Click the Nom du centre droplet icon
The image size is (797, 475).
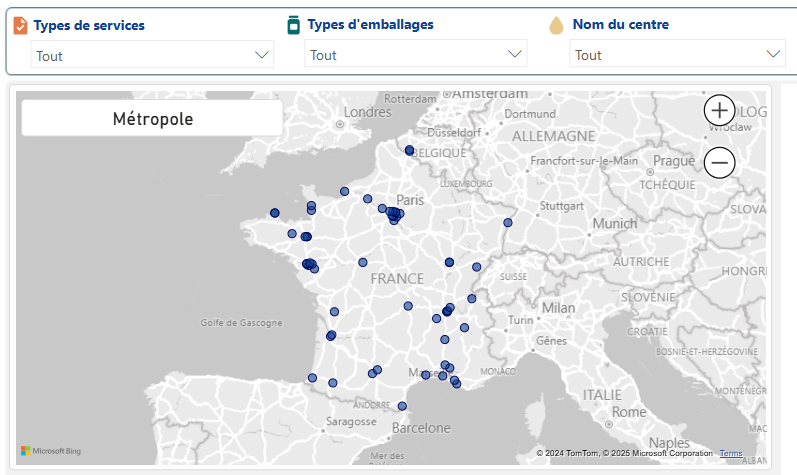557,25
